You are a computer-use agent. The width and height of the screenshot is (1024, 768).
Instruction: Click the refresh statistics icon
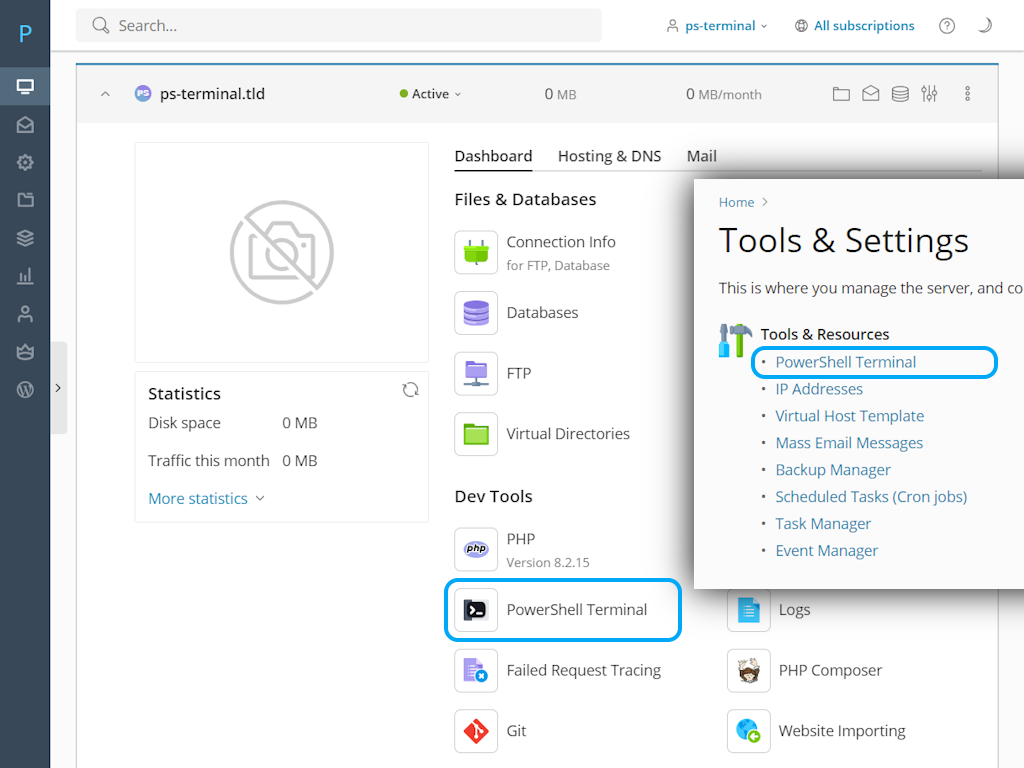[410, 390]
